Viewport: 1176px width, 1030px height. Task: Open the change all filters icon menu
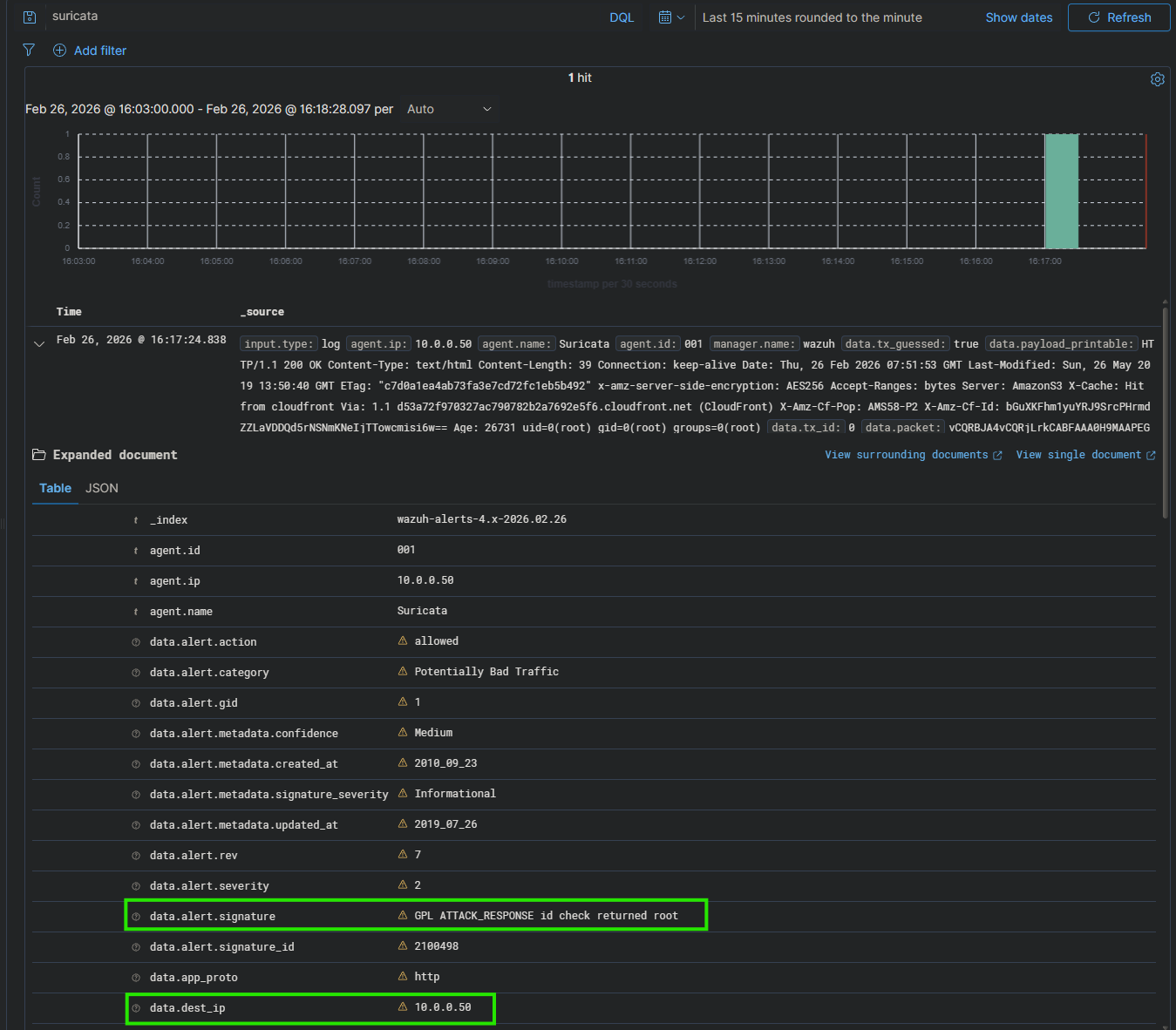coord(29,51)
